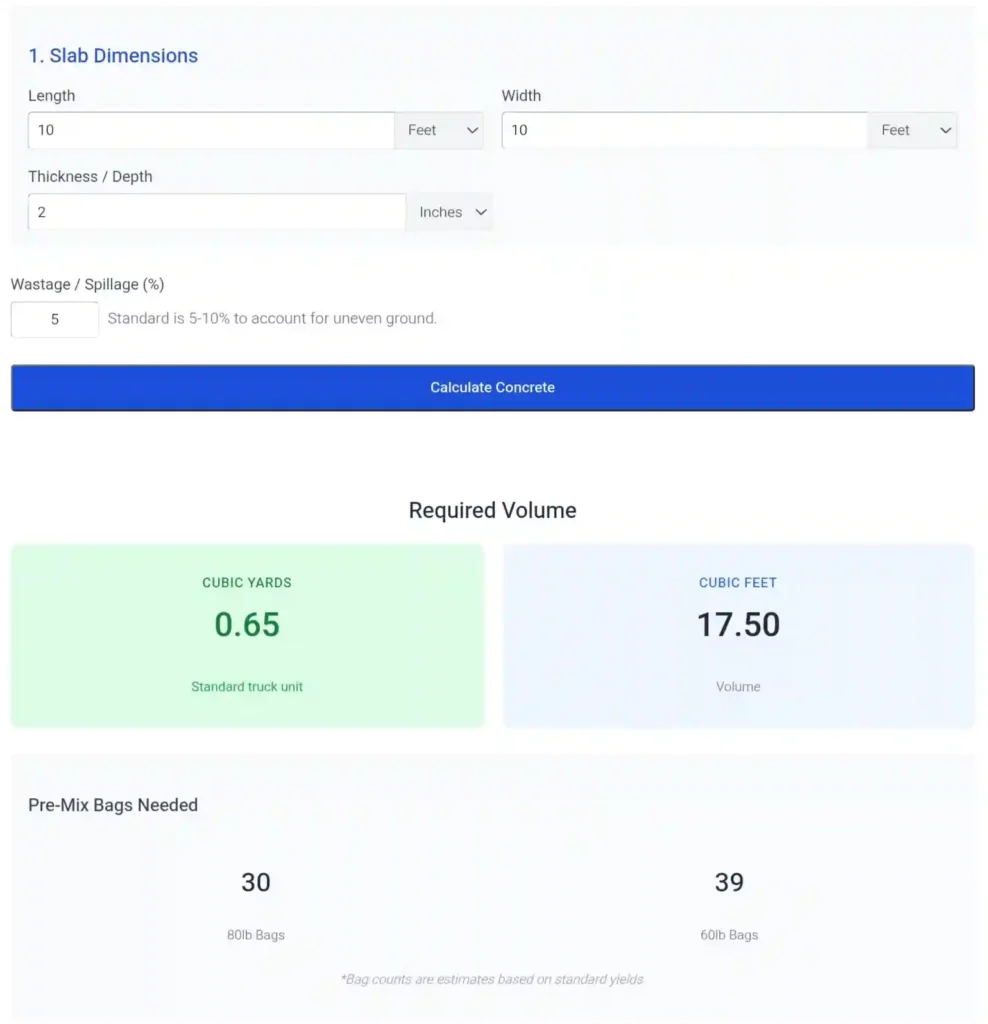988x1024 pixels.
Task: Open the Length unit dropdown showing Feet
Action: point(438,130)
